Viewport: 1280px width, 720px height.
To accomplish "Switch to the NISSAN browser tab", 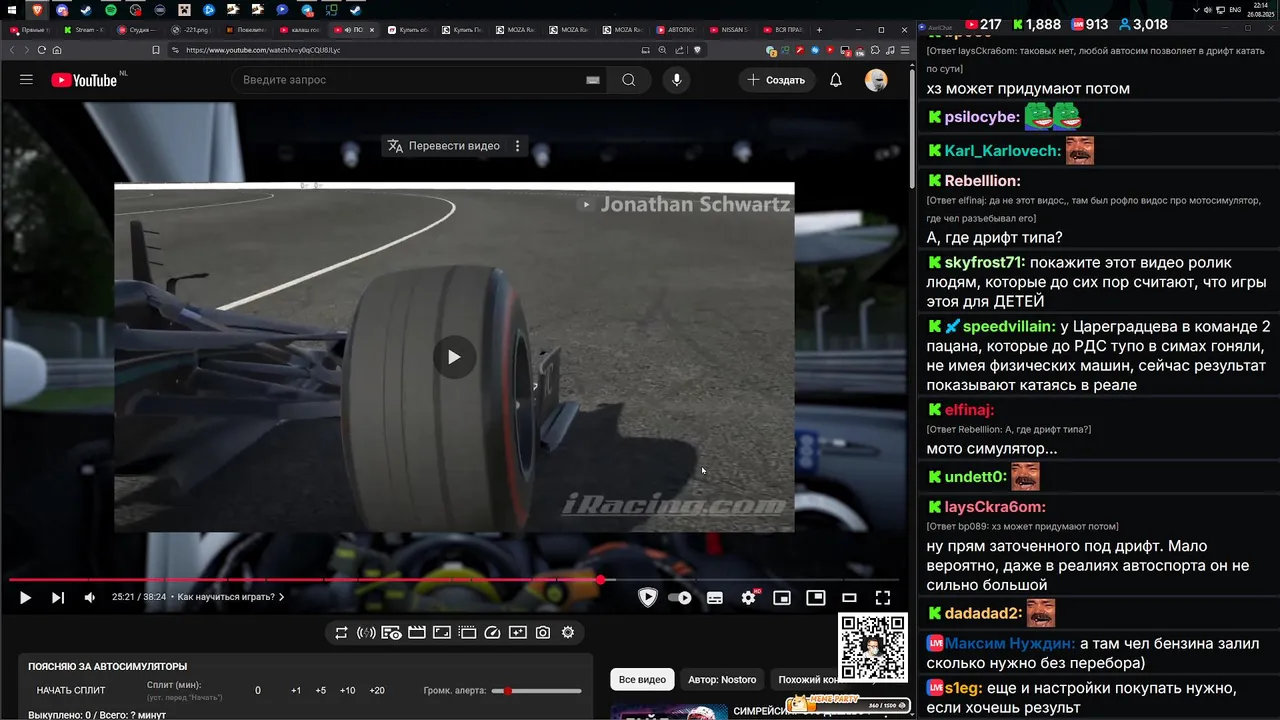I will tap(728, 30).
